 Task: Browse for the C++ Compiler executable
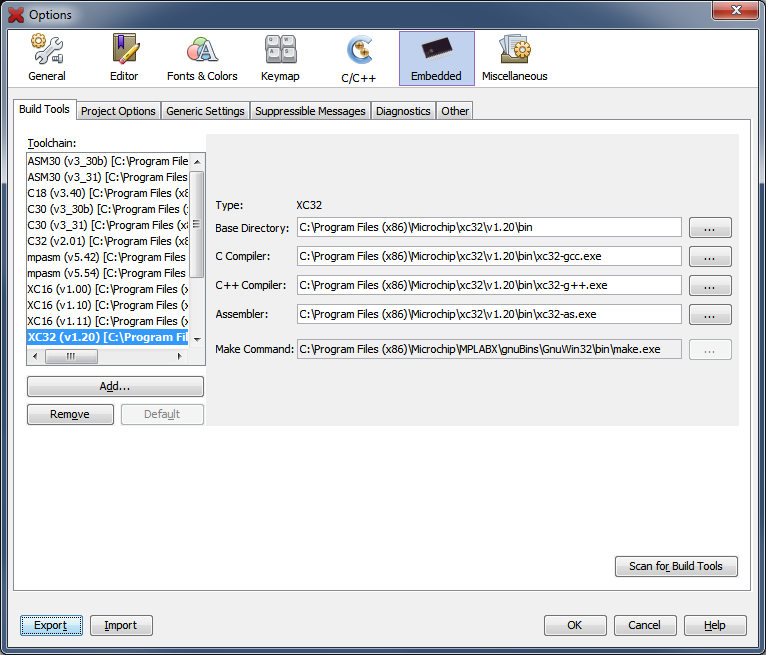710,286
